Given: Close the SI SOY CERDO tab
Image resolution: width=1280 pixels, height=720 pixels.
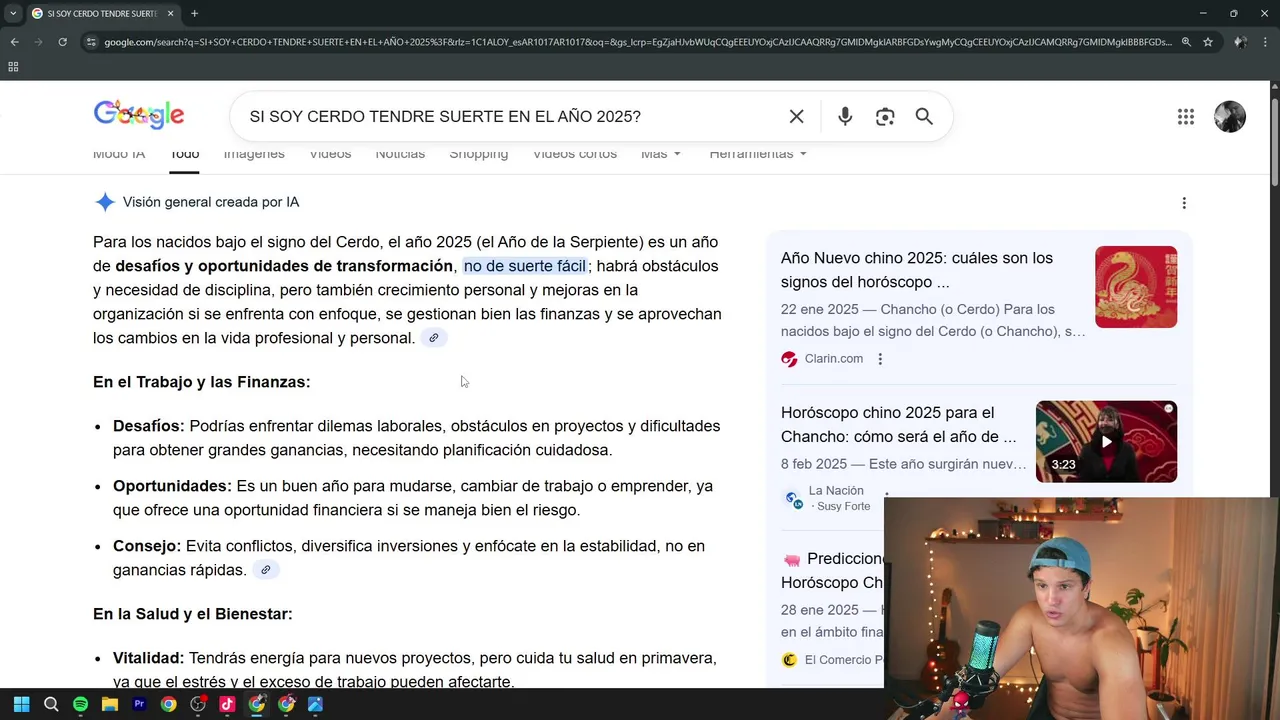Looking at the screenshot, I should pyautogui.click(x=170, y=13).
